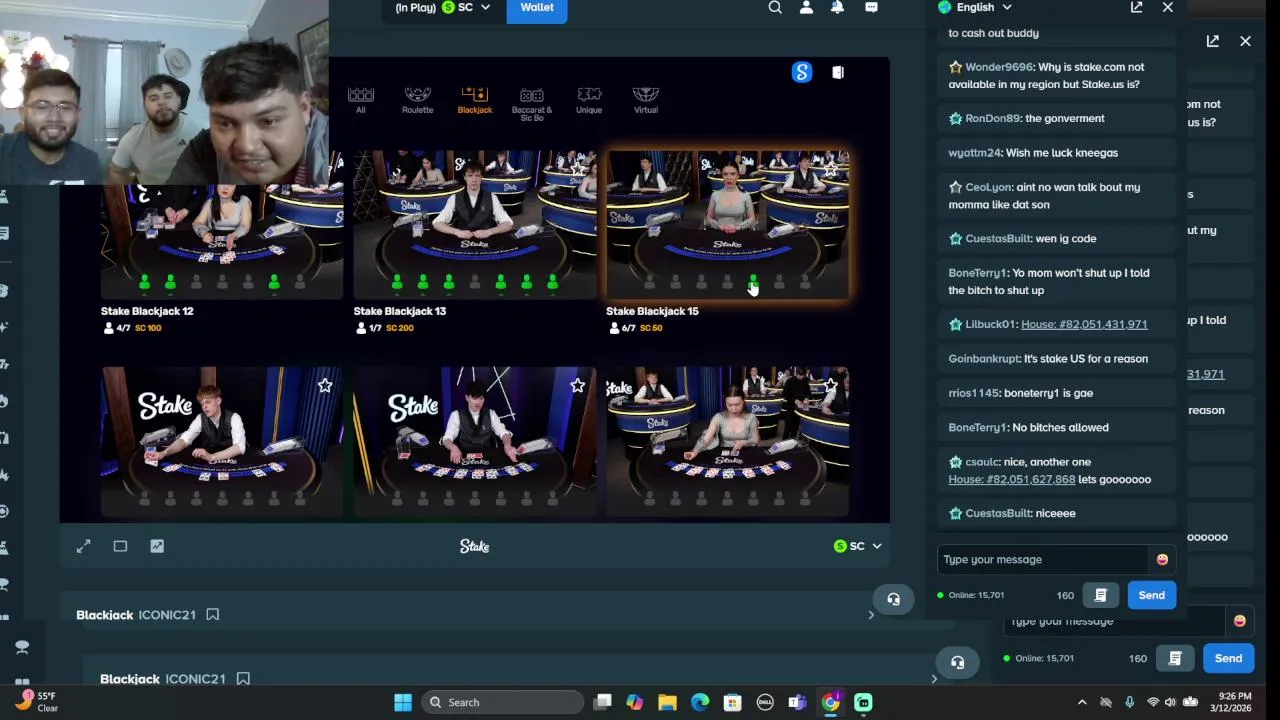Open csaulc's House #82,051,627,868 link
Screen dimensions: 1280x720
1012,479
